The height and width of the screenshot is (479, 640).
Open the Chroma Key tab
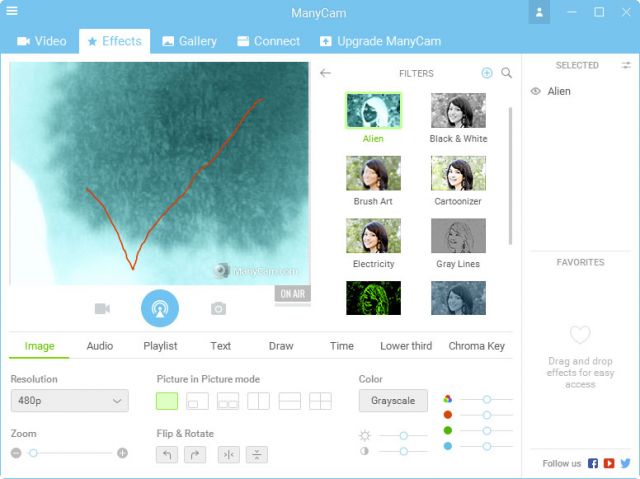(477, 346)
